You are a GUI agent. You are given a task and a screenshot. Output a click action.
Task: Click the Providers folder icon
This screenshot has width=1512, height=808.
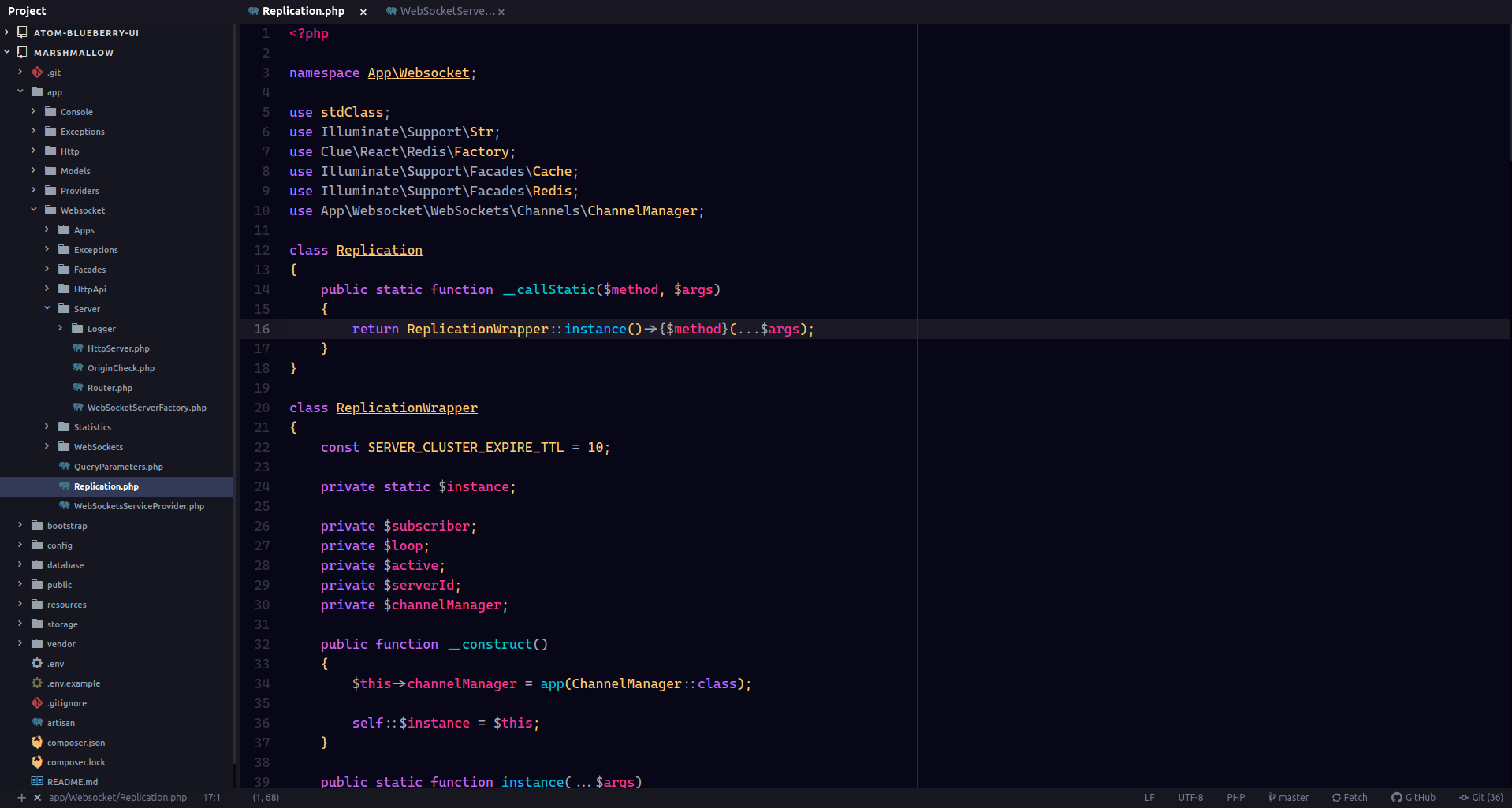50,190
